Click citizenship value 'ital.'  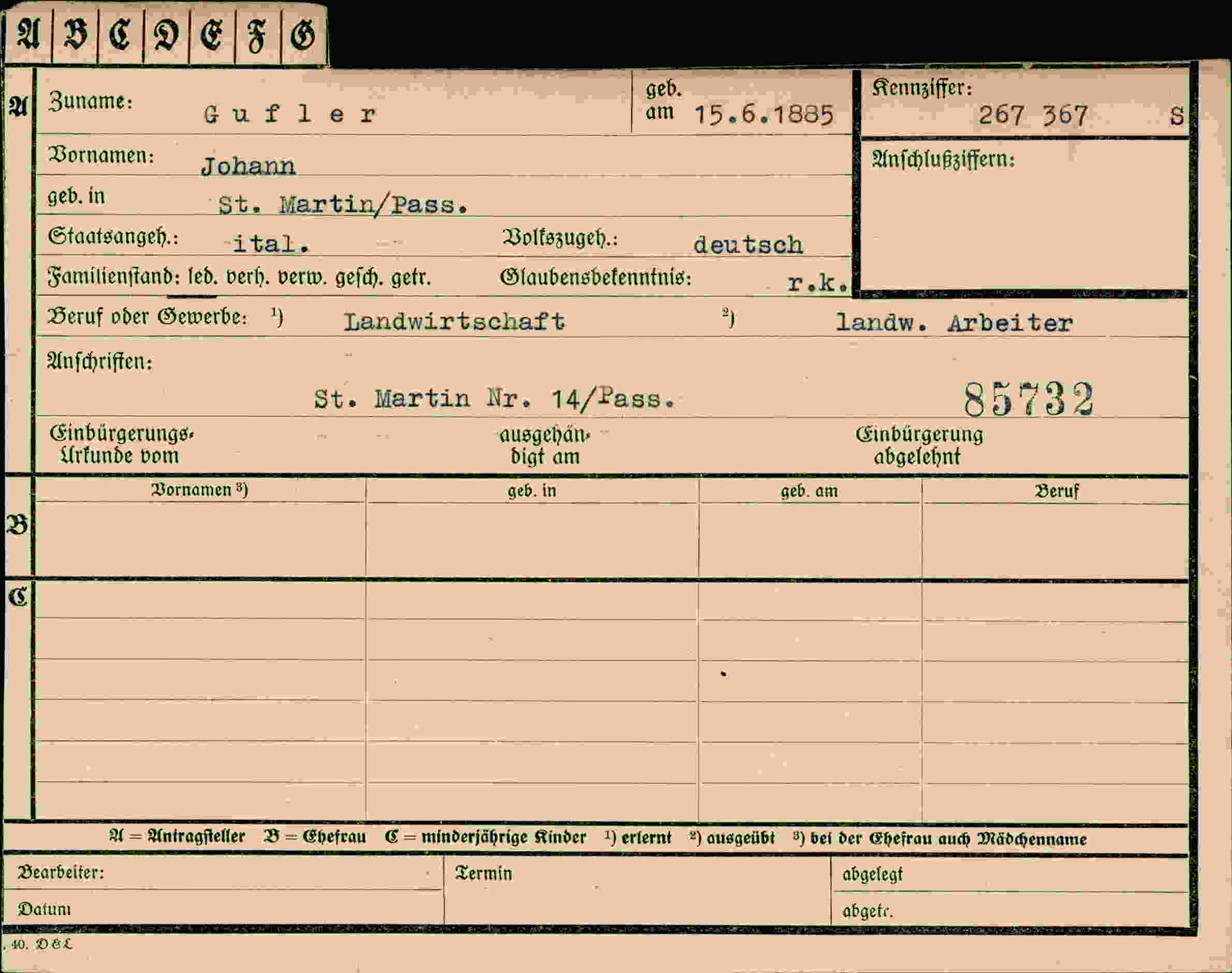click(x=271, y=244)
